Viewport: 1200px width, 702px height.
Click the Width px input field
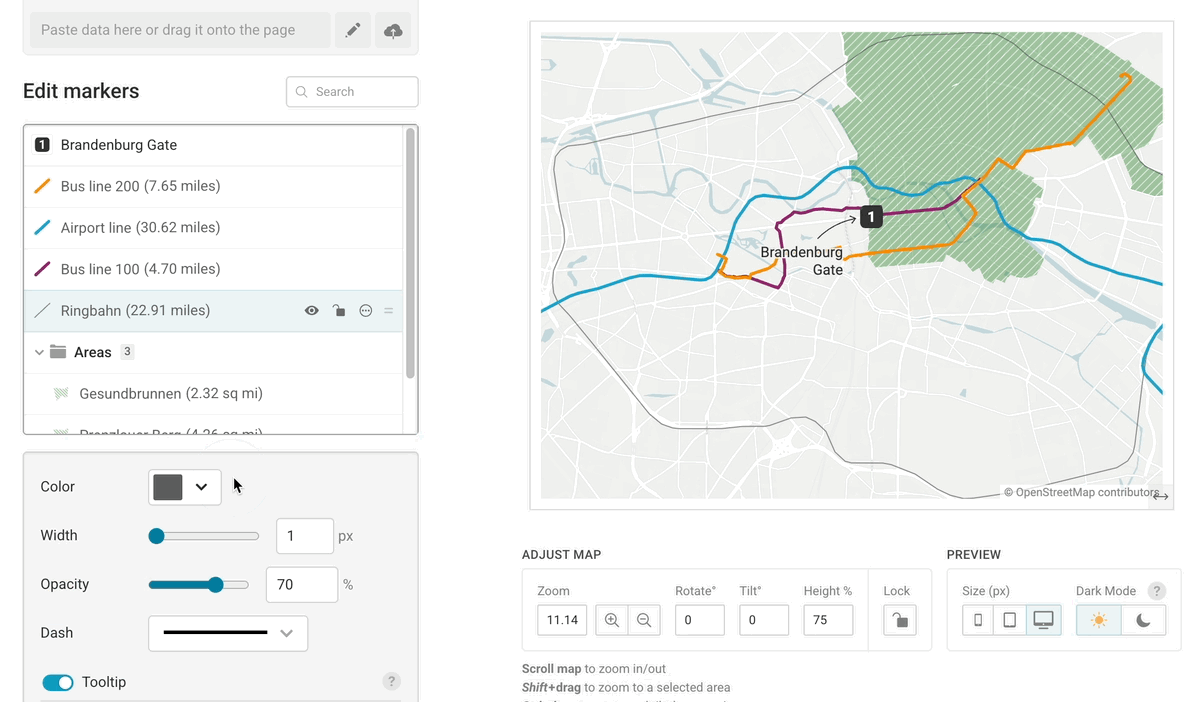[x=304, y=536]
